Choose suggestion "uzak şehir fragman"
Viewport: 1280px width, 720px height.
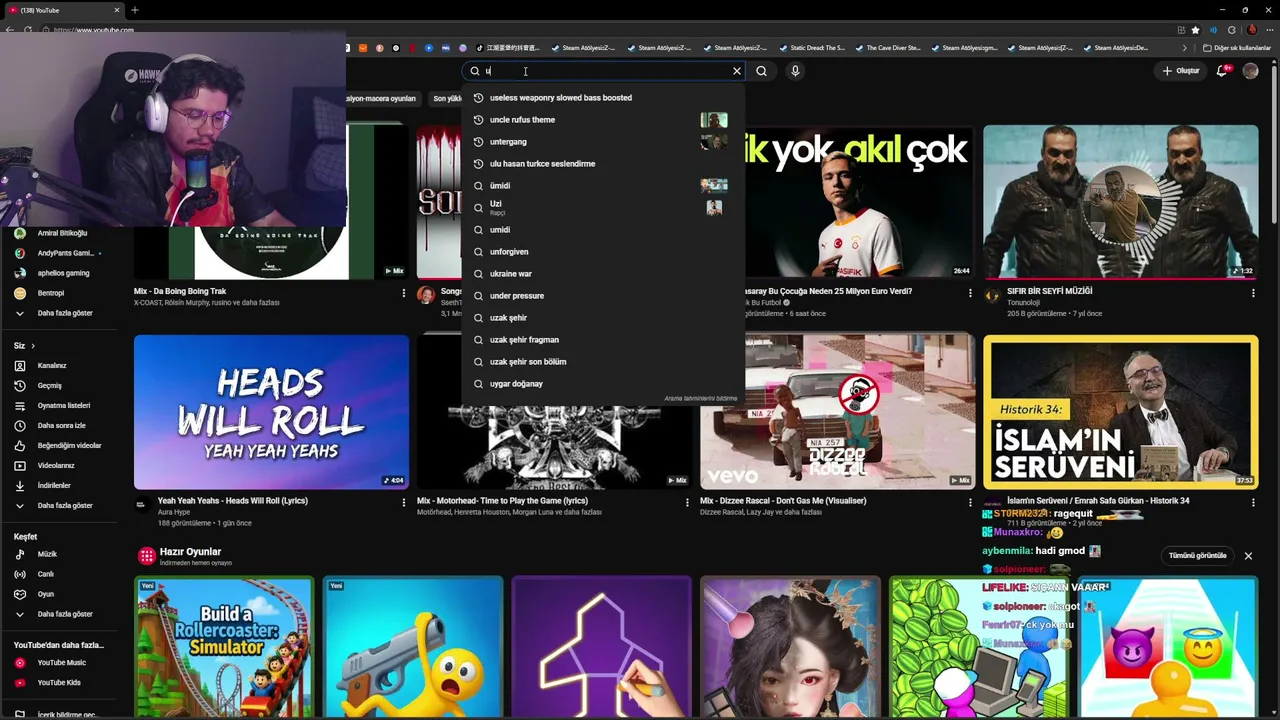[x=603, y=340]
